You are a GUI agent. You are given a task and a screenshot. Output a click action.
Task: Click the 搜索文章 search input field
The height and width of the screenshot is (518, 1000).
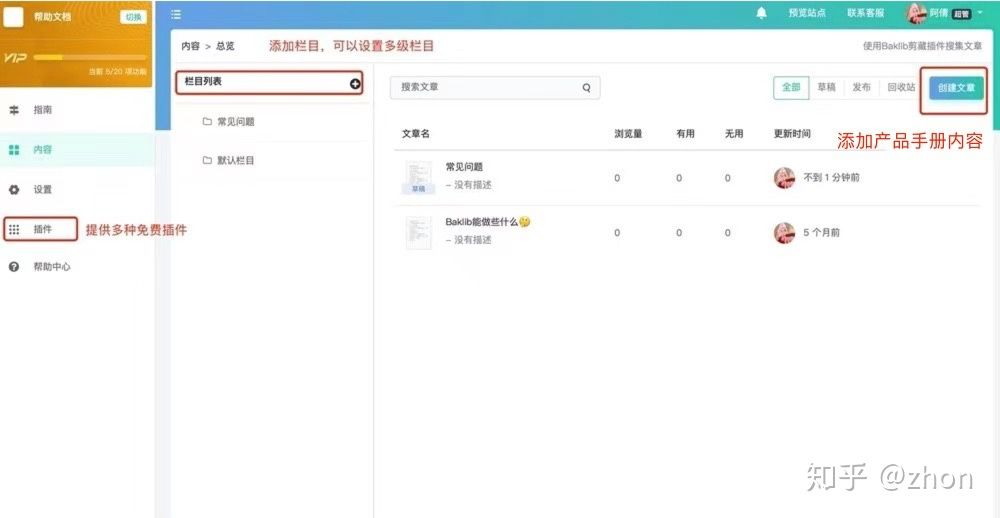coord(485,88)
